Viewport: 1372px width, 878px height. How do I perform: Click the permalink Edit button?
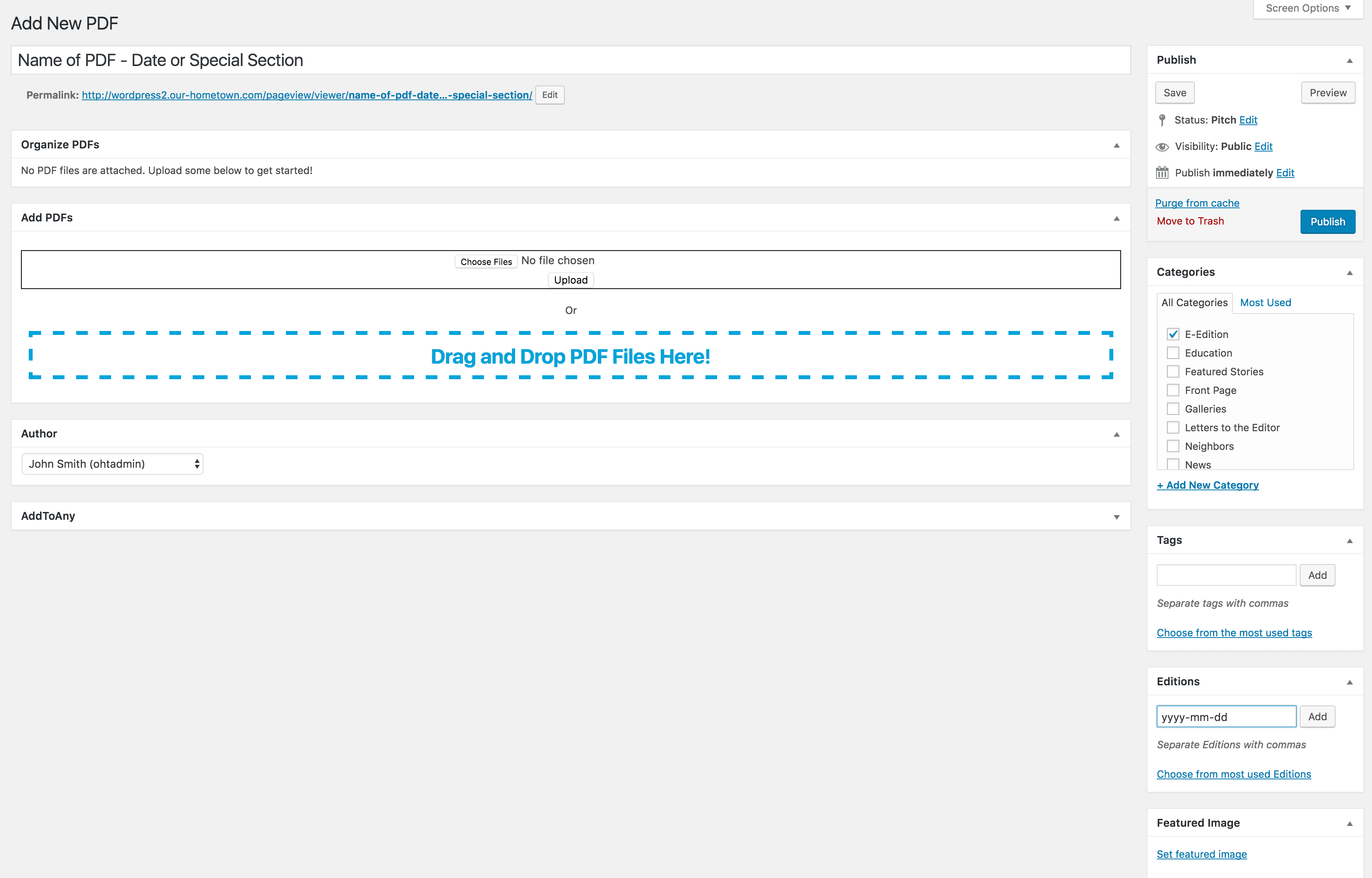point(550,95)
